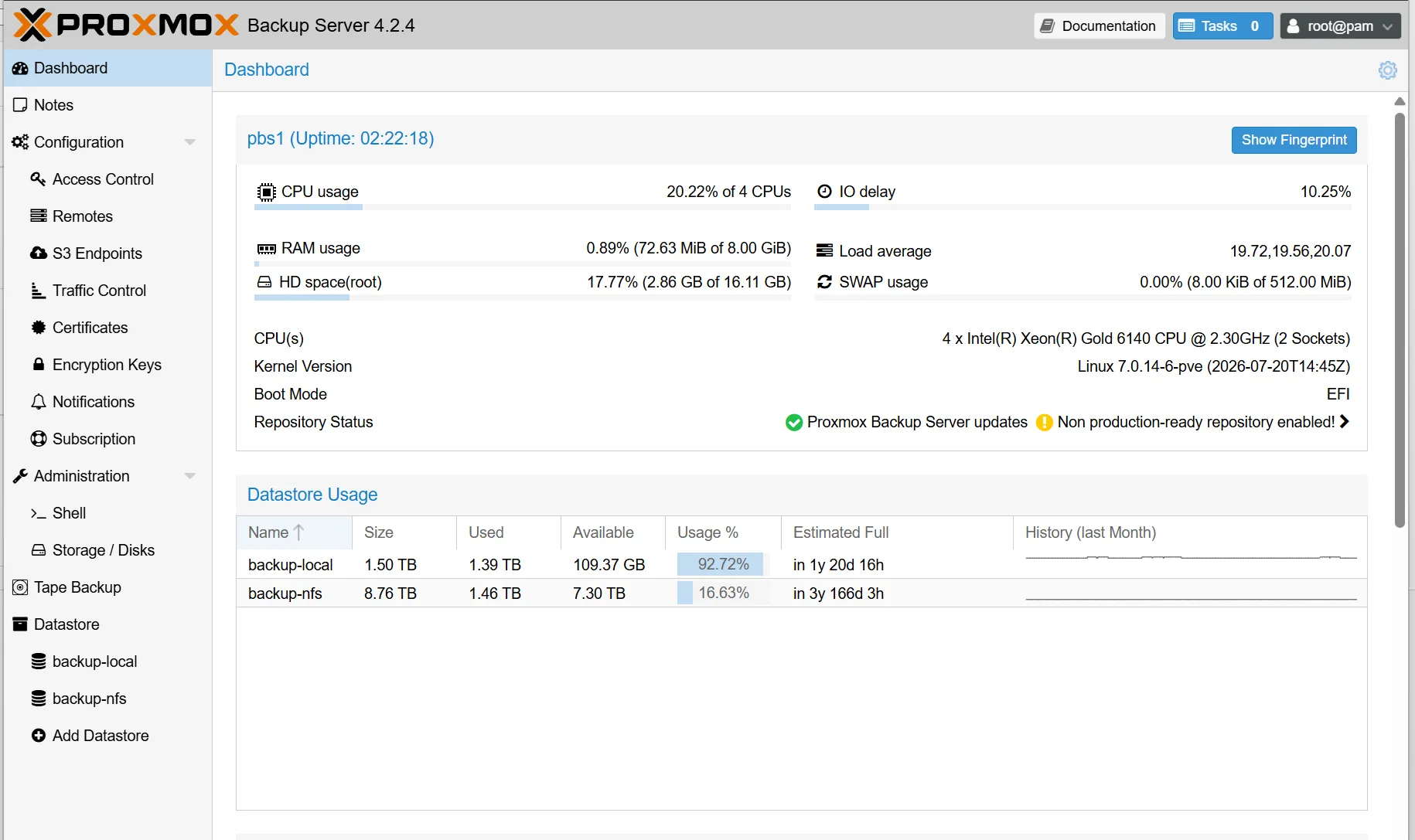
Task: Click the Estimated Full column header
Action: [x=897, y=532]
